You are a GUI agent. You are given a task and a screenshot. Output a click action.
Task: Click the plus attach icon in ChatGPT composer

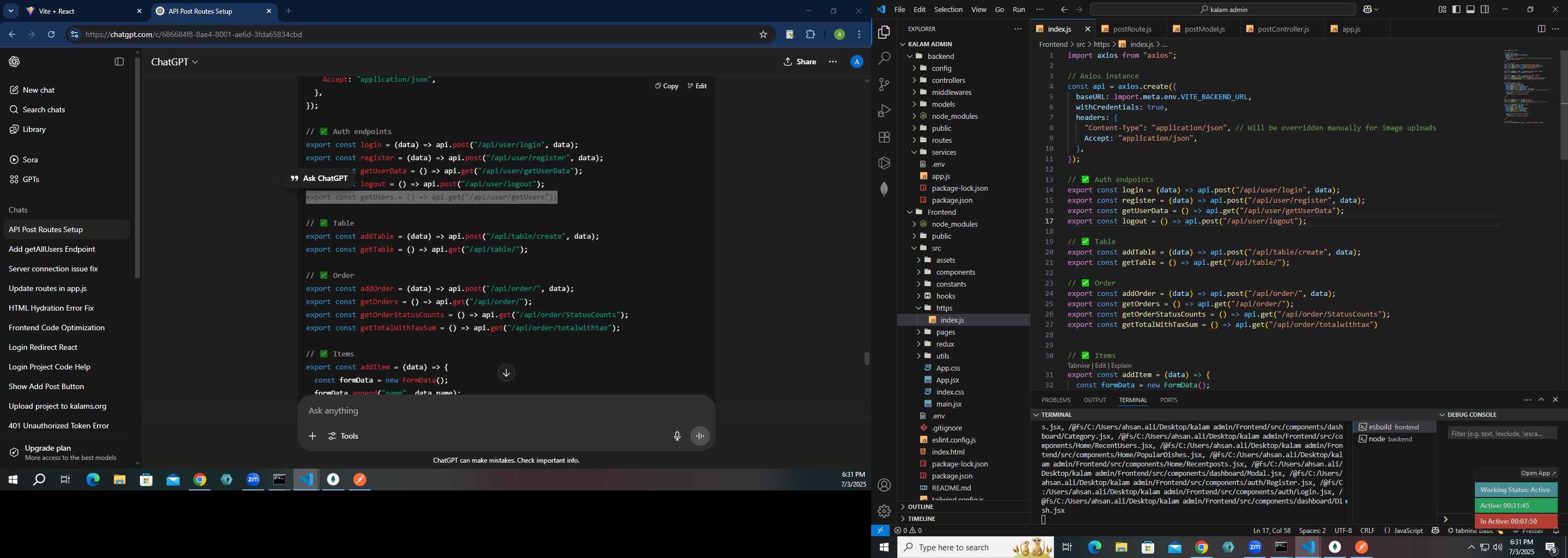[313, 436]
